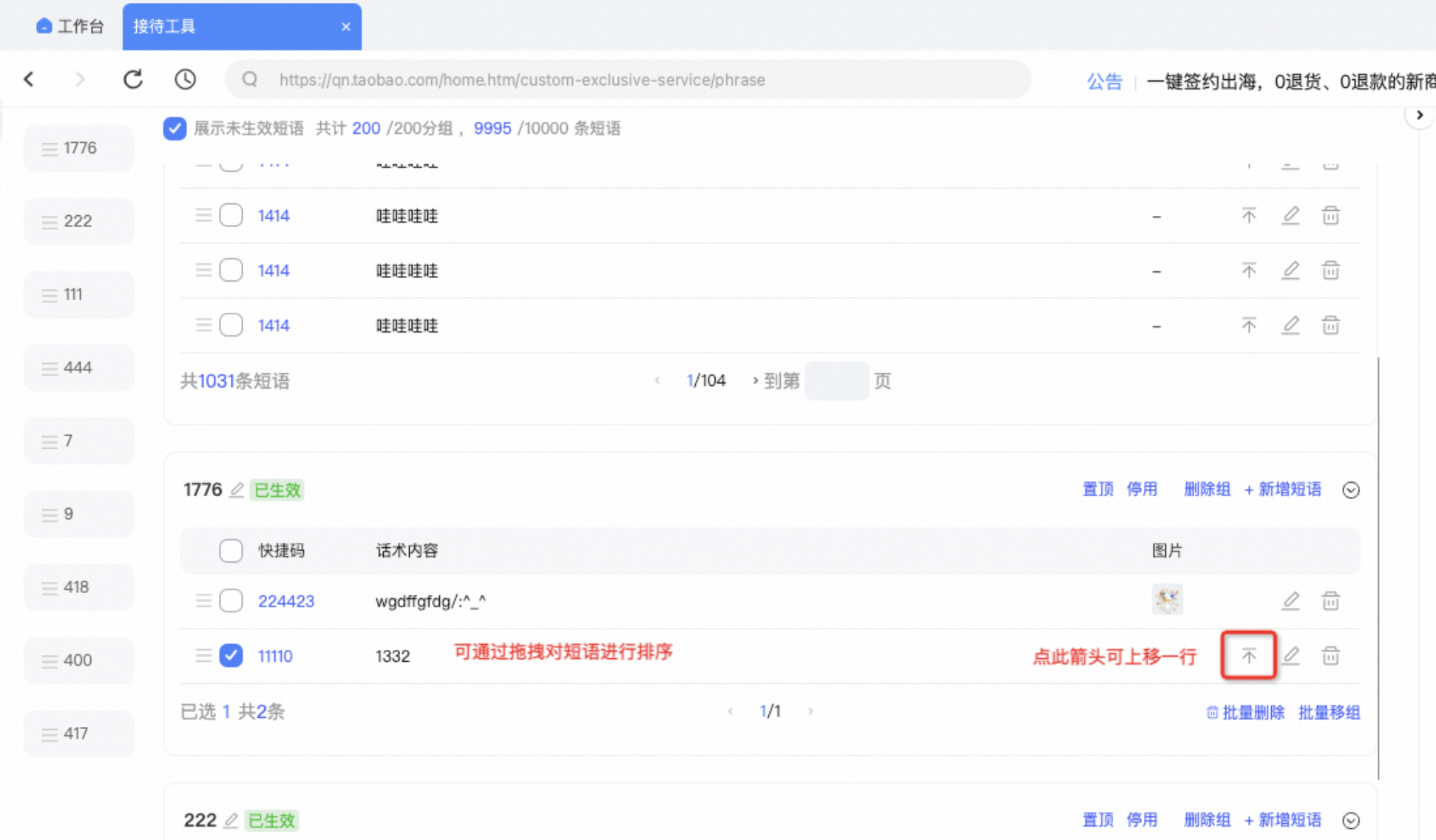Delete the 224423 phrase with trash icon

(1331, 600)
